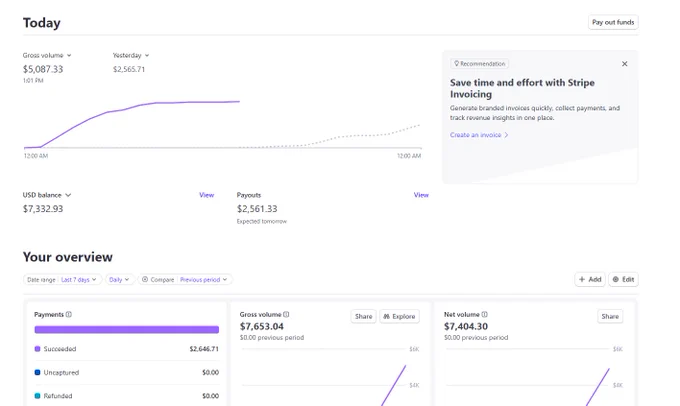
Task: Click the Pay out funds button
Action: click(613, 22)
